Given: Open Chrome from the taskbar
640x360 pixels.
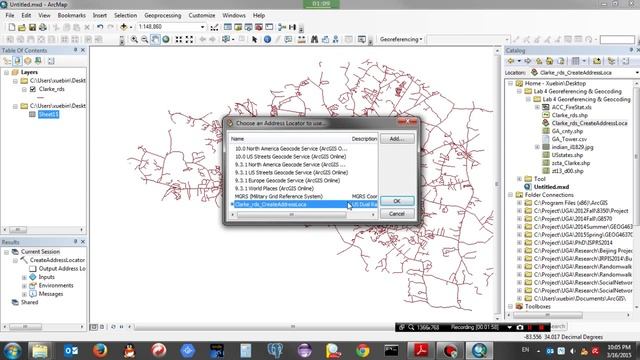Looking at the screenshot, I should click(x=362, y=351).
